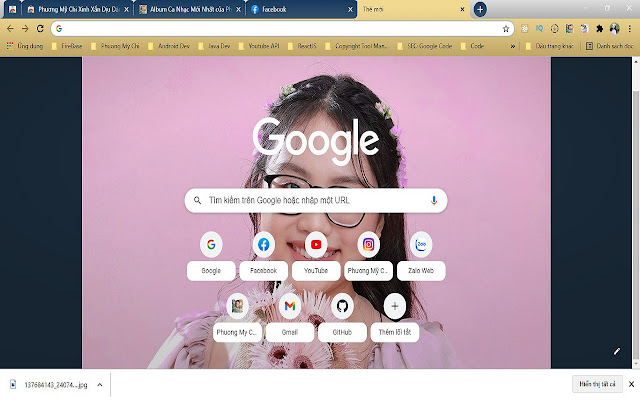Open the YouTube shortcut tile
640x400 pixels.
[316, 256]
